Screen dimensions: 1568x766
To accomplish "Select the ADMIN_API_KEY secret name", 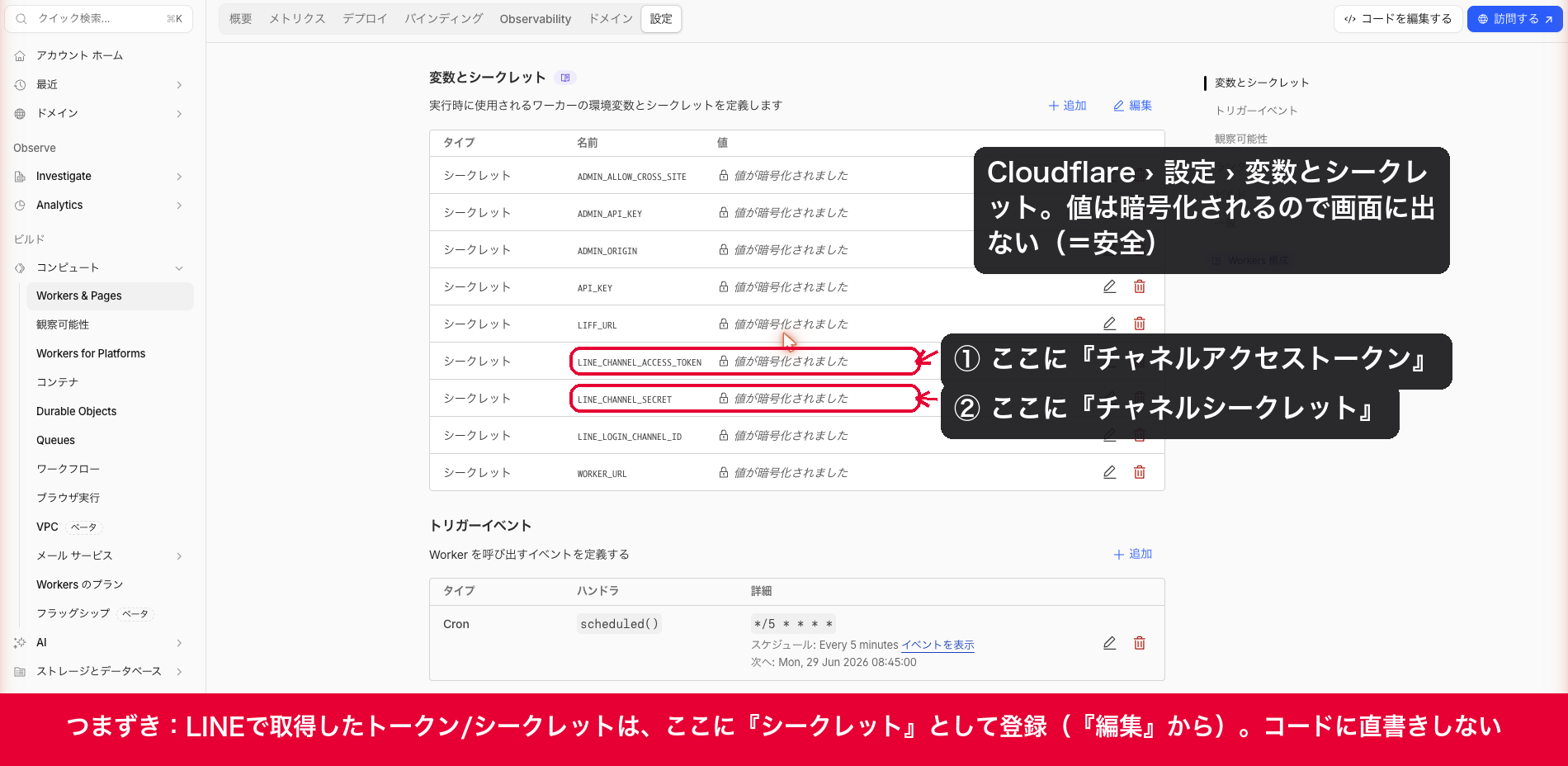I will [610, 214].
